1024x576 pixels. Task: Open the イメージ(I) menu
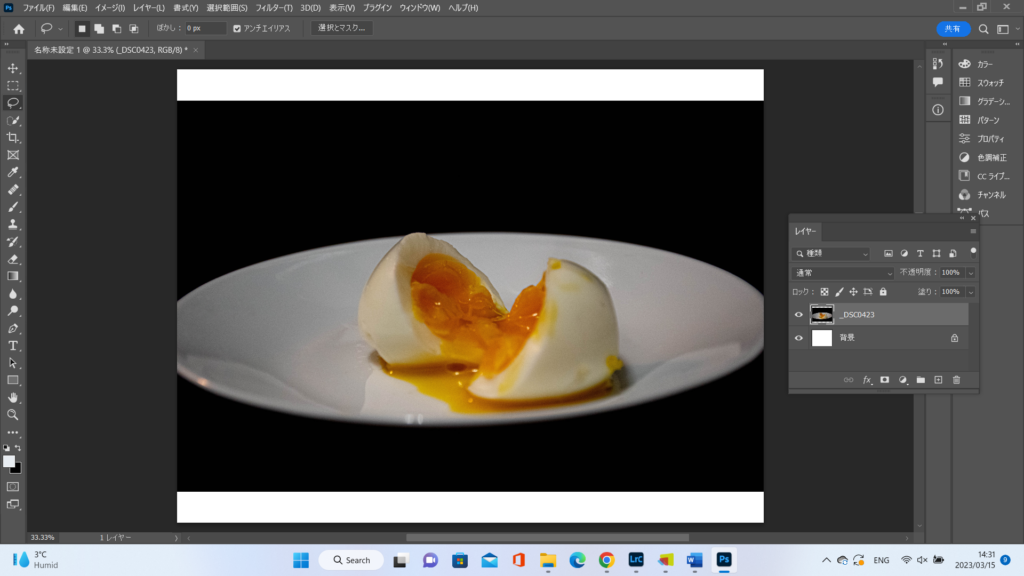click(110, 8)
